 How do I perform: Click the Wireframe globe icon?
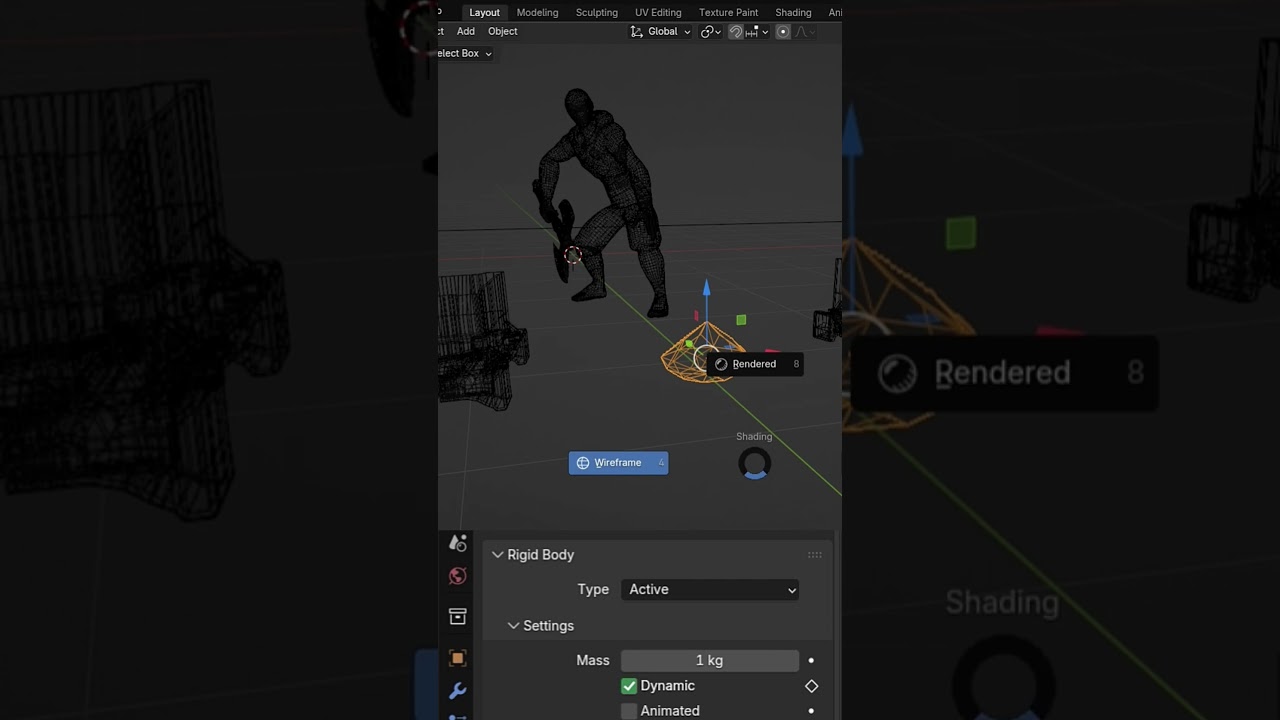pyautogui.click(x=583, y=463)
